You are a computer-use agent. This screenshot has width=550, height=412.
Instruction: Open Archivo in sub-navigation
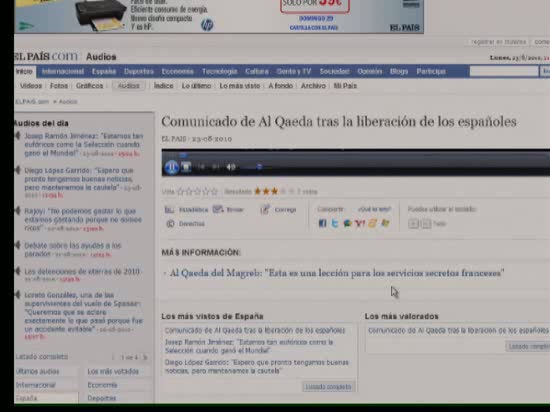(313, 86)
